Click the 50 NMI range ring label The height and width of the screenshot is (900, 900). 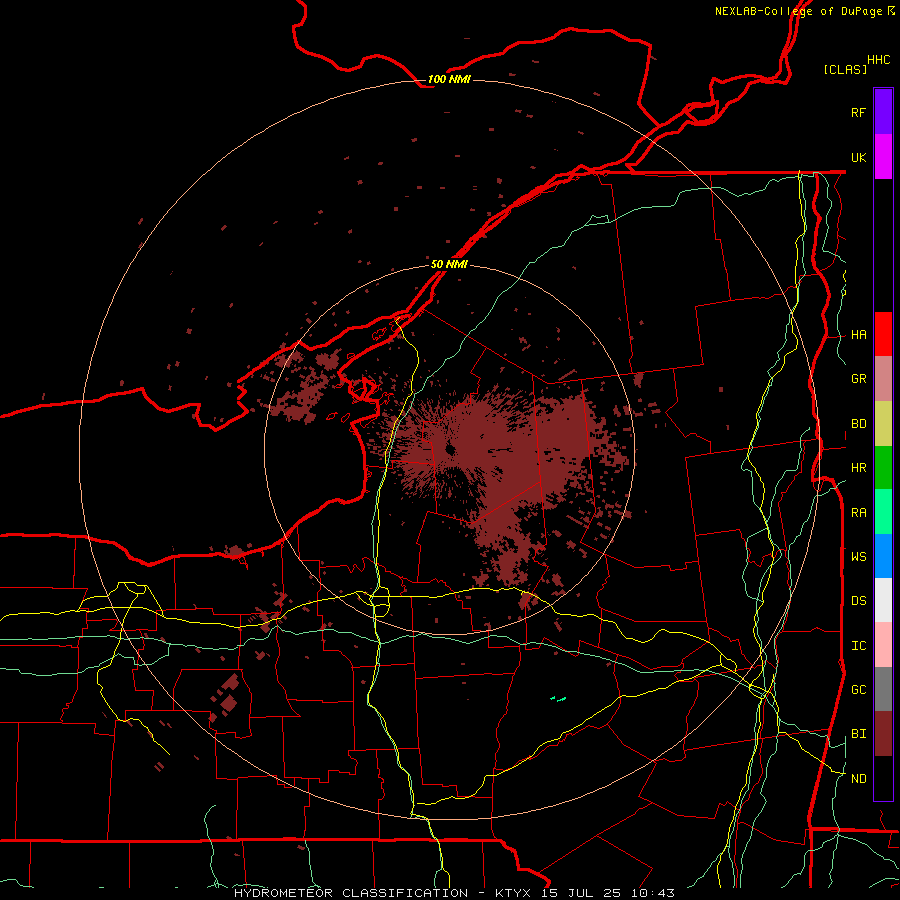[x=449, y=264]
